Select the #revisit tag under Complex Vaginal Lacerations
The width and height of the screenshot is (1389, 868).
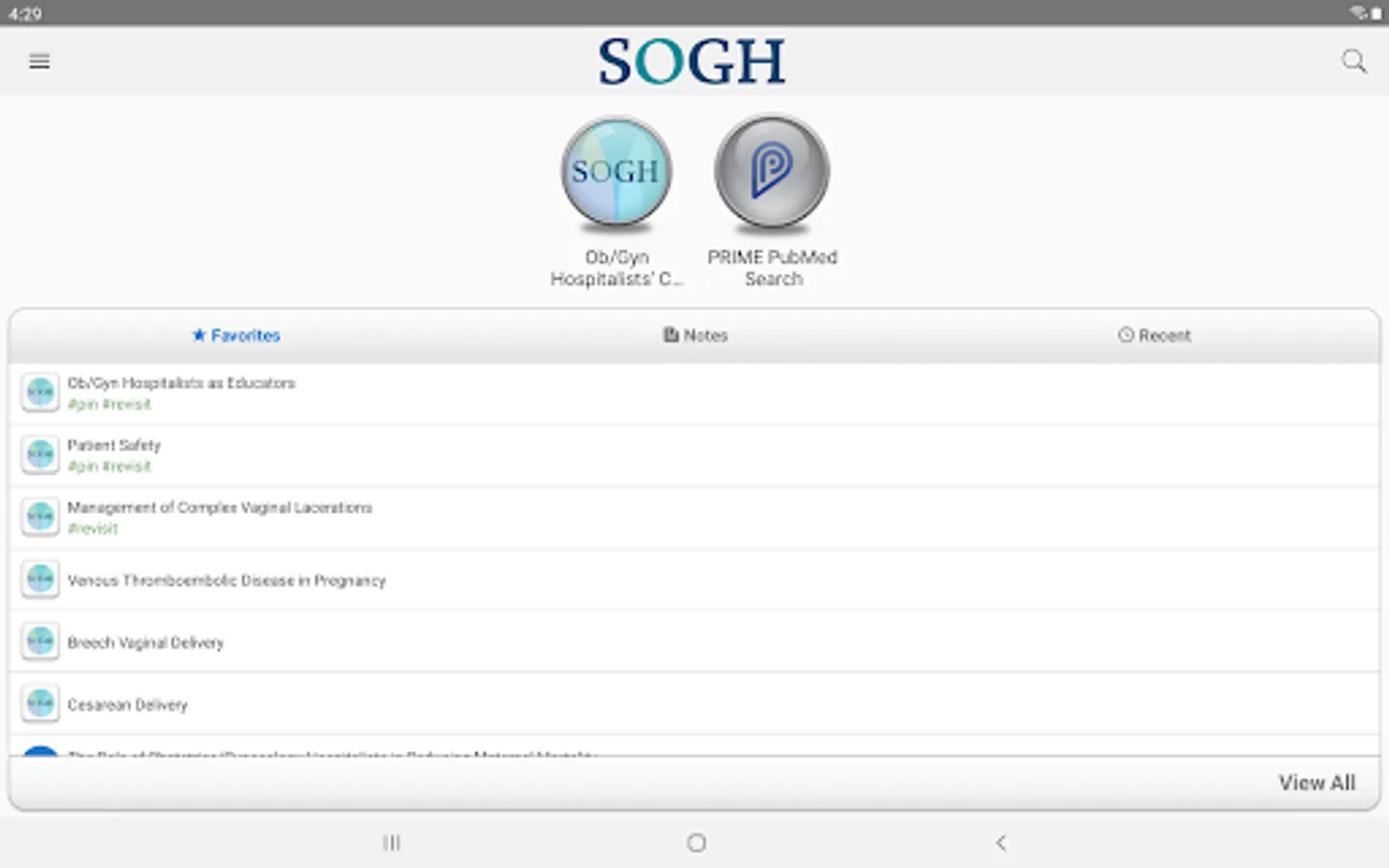pyautogui.click(x=93, y=529)
